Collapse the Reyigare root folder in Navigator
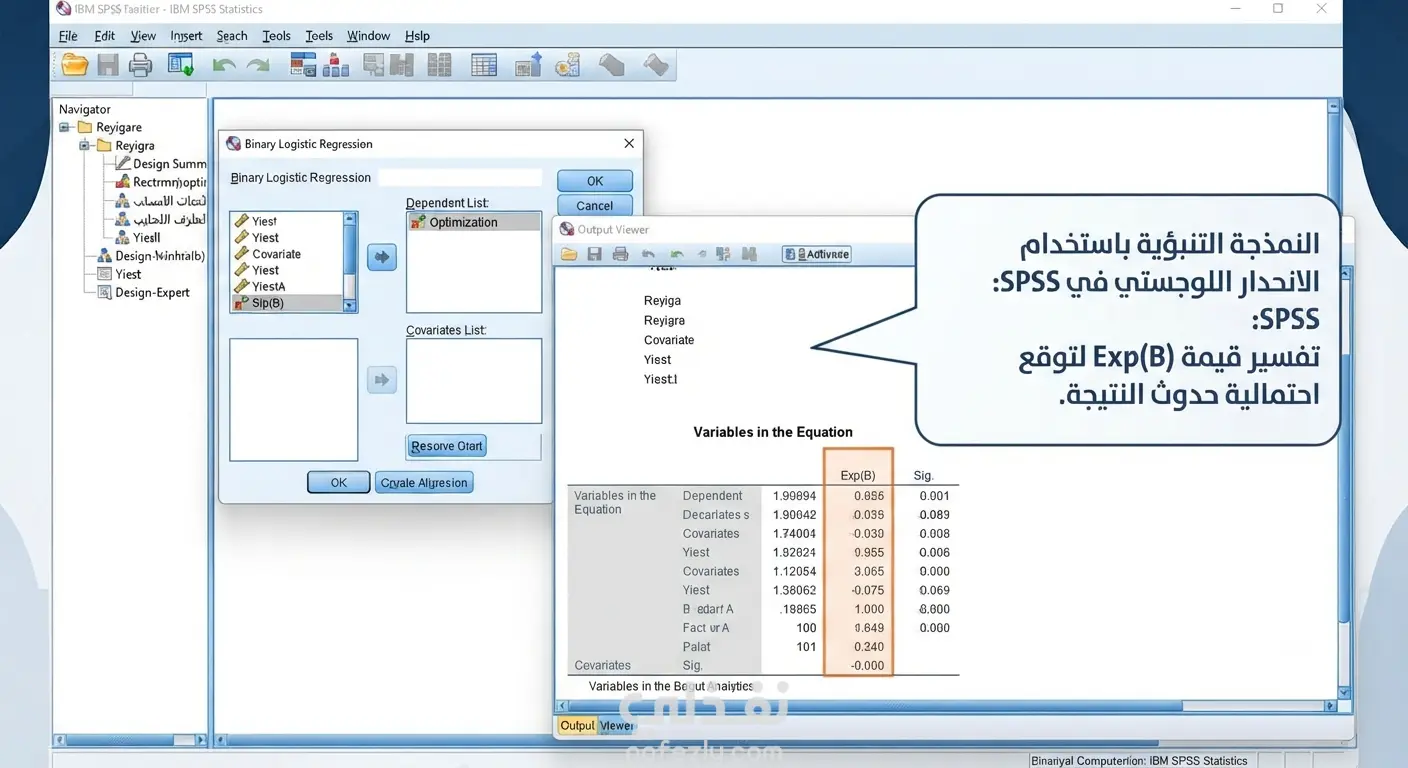 coord(65,128)
